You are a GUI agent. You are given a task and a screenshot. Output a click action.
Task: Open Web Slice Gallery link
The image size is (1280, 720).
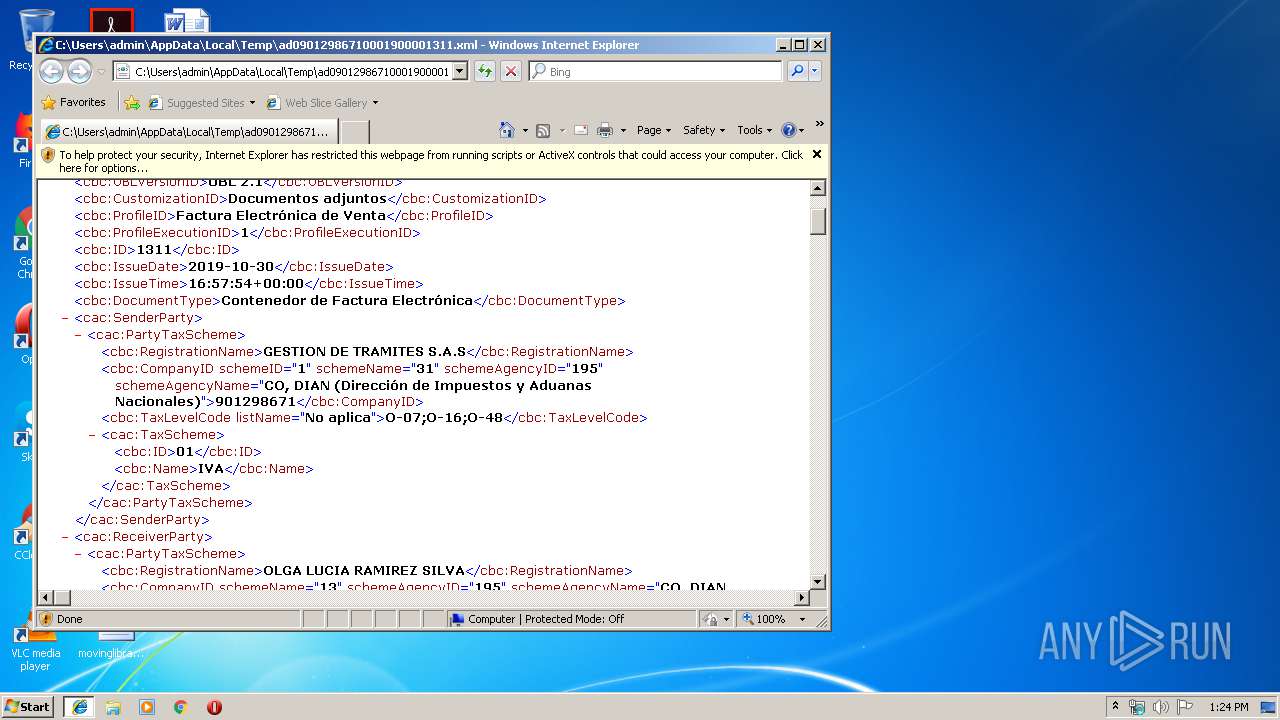coord(322,102)
